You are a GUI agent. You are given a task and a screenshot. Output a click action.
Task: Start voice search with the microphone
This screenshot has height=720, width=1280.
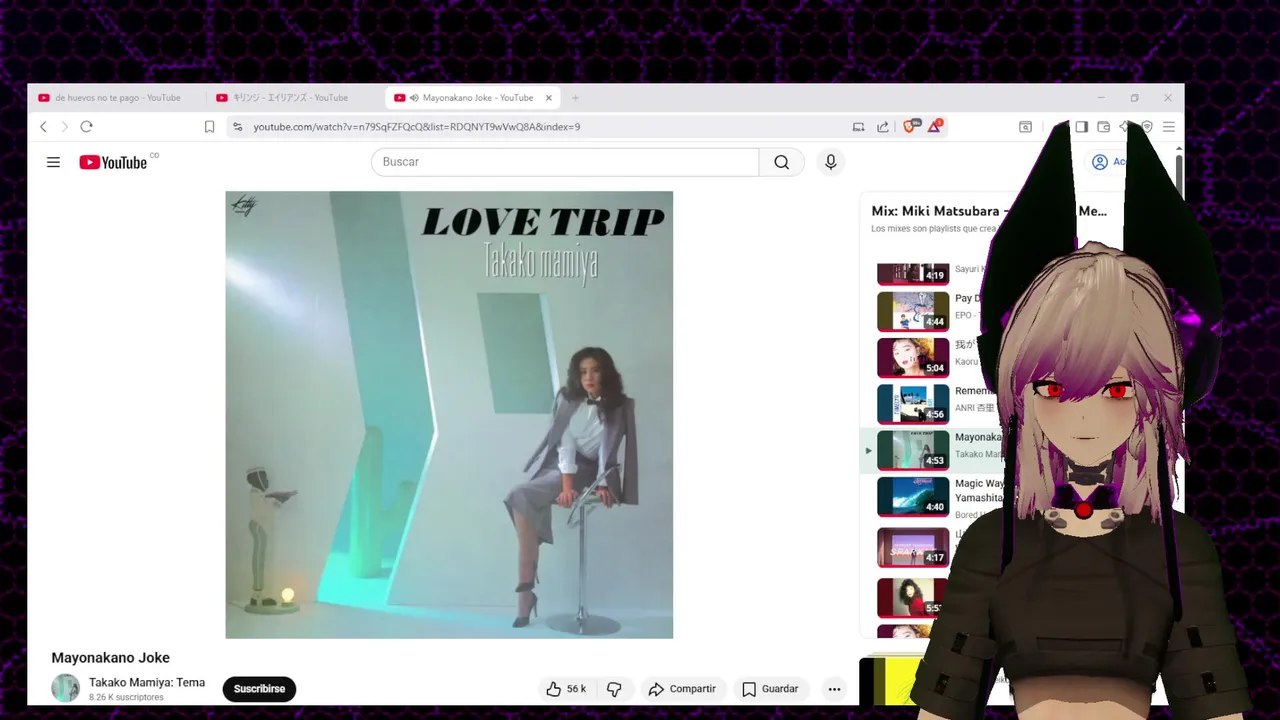point(831,162)
